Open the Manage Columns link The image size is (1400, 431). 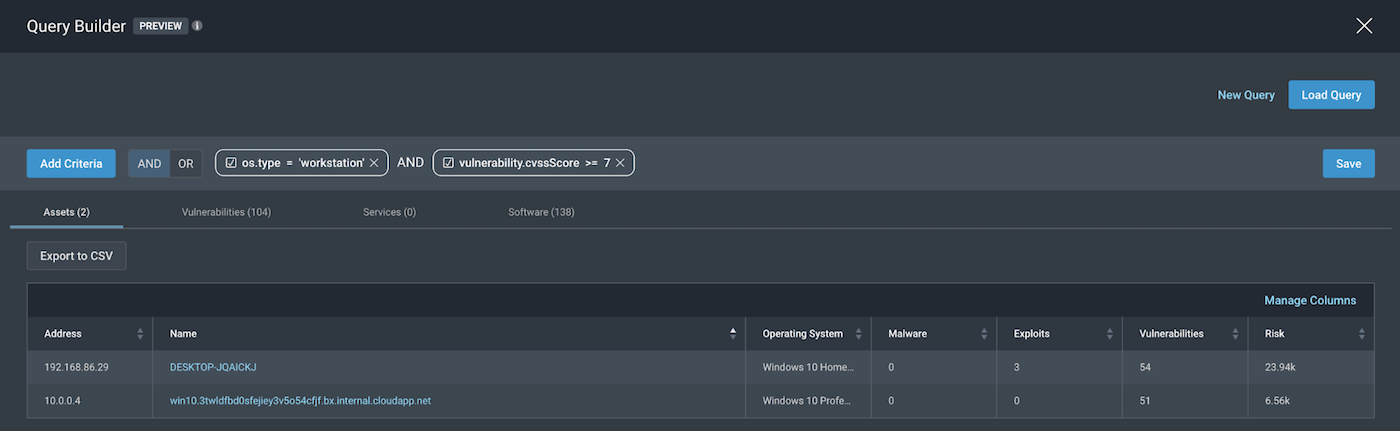click(x=1310, y=300)
